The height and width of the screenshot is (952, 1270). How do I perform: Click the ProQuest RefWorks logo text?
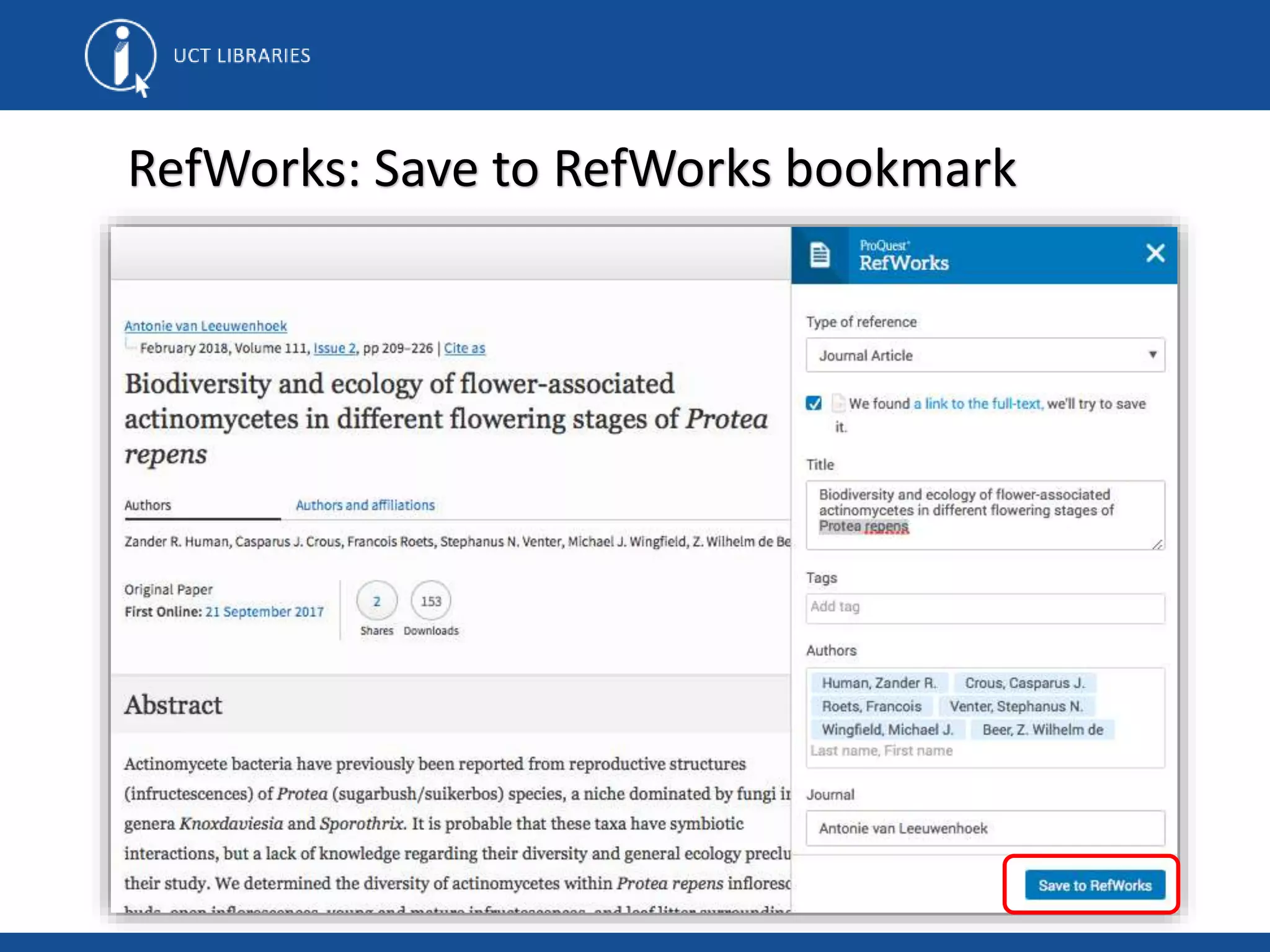[904, 255]
